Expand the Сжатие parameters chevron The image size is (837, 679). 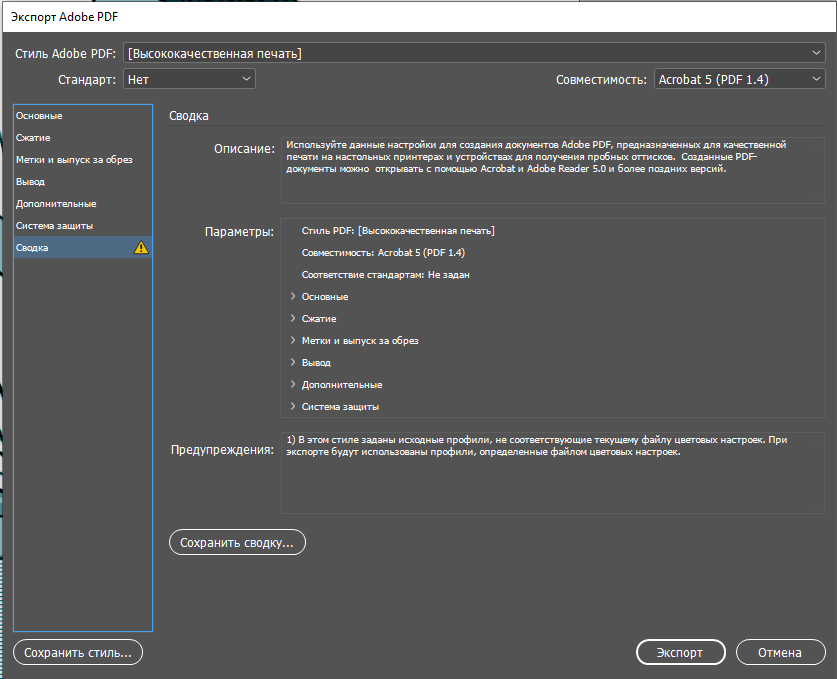pyautogui.click(x=293, y=318)
